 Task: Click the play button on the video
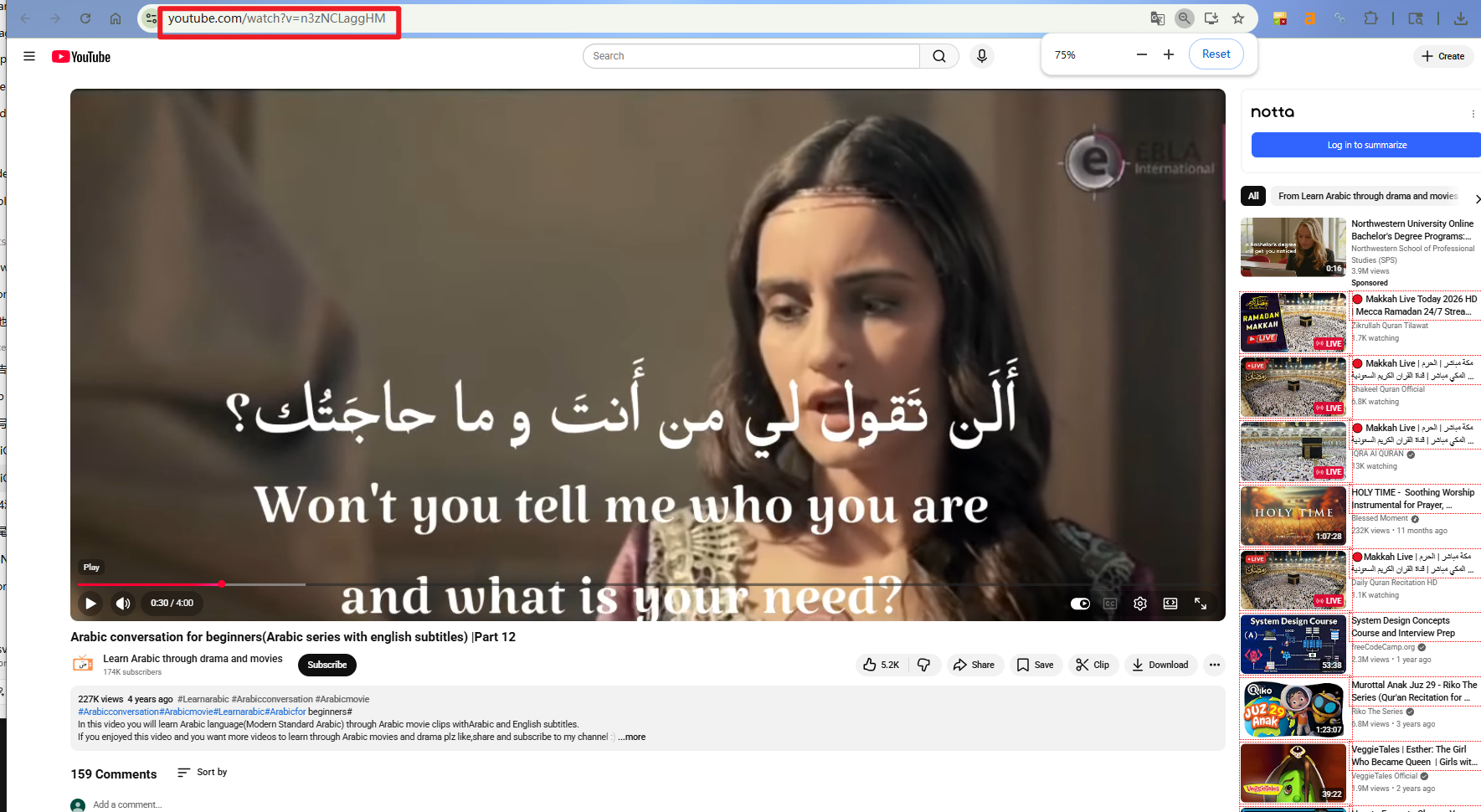point(90,603)
